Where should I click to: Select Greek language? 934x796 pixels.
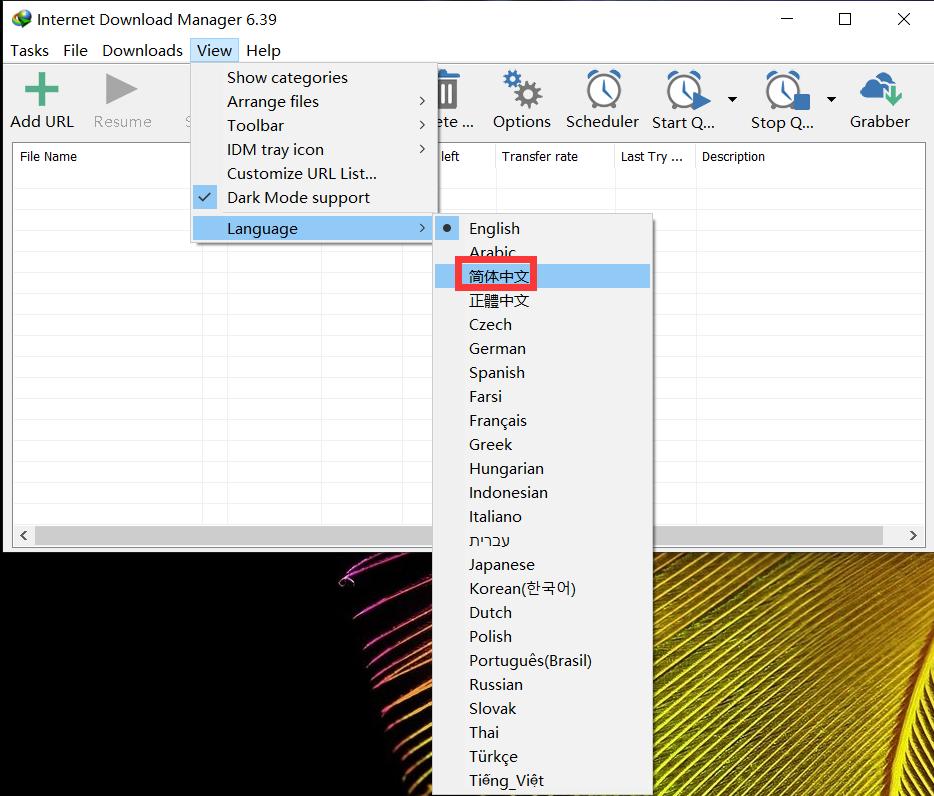point(542,444)
